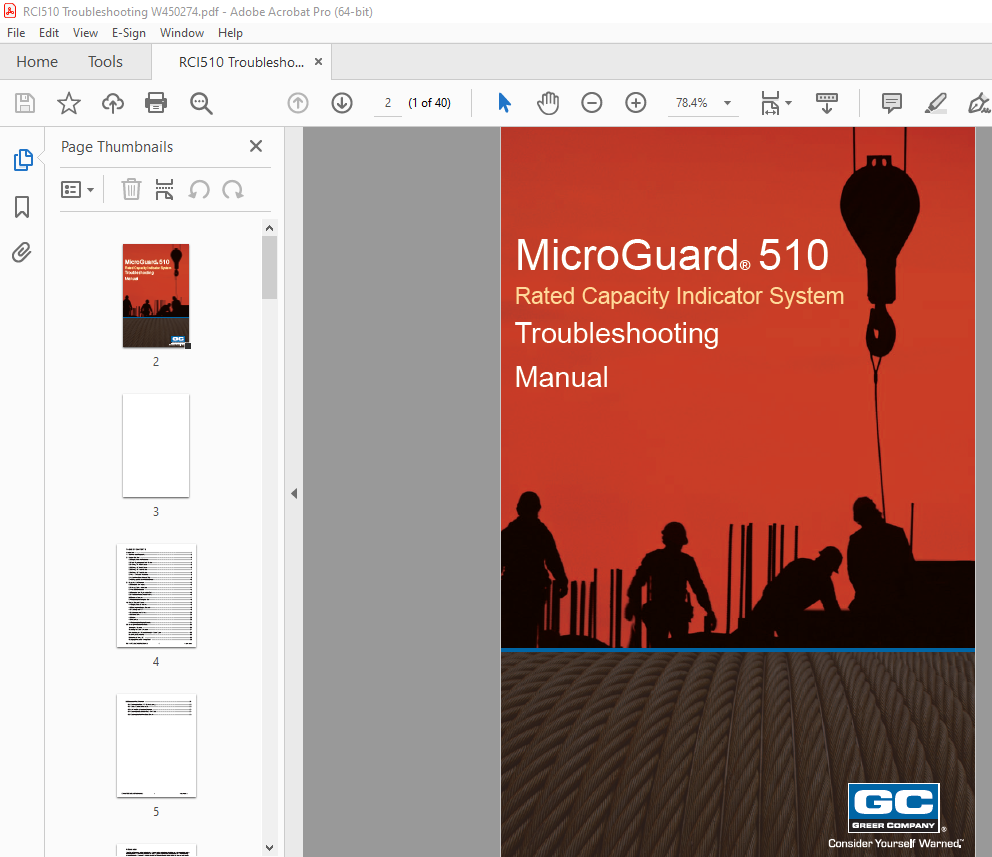Zoom in with plus icon
The height and width of the screenshot is (857, 992).
636,102
